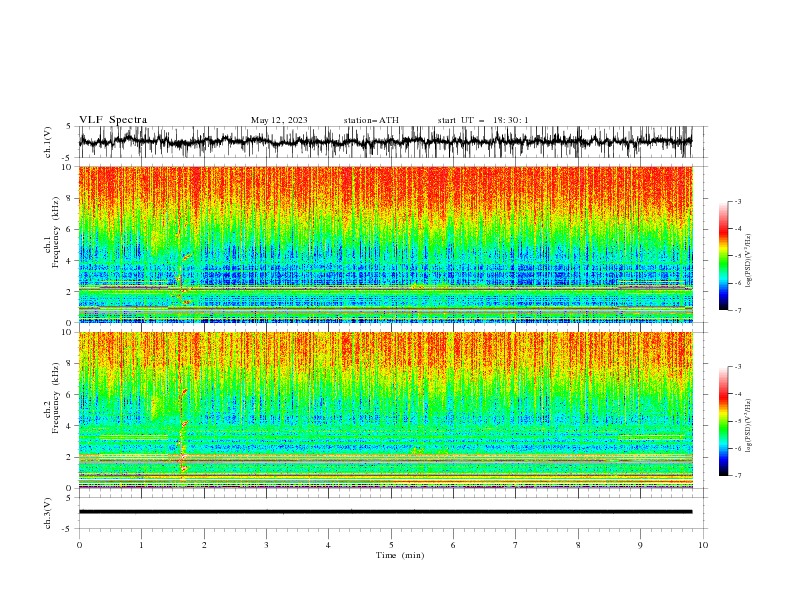The height and width of the screenshot is (612, 792).
Task: Click time axis tick label "4"
Action: [329, 545]
